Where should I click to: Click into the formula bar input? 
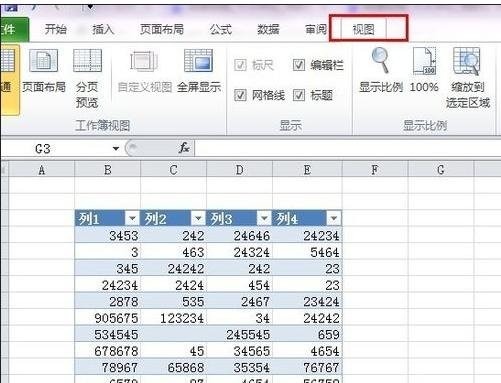[347, 148]
